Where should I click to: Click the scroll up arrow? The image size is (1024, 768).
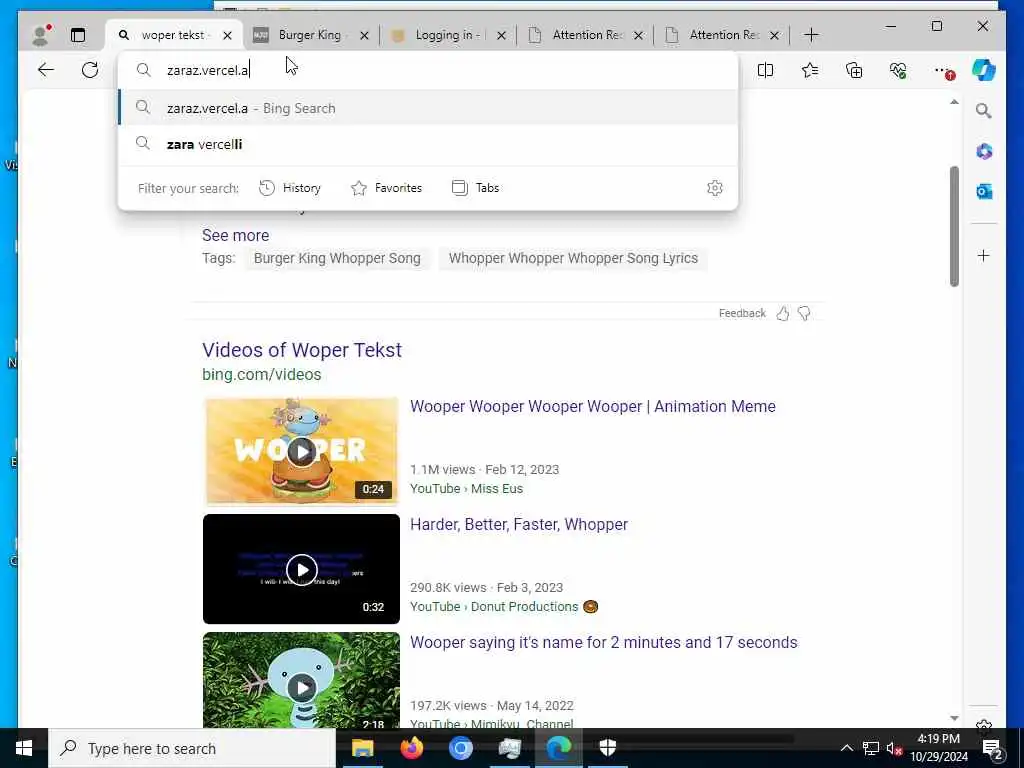click(954, 102)
